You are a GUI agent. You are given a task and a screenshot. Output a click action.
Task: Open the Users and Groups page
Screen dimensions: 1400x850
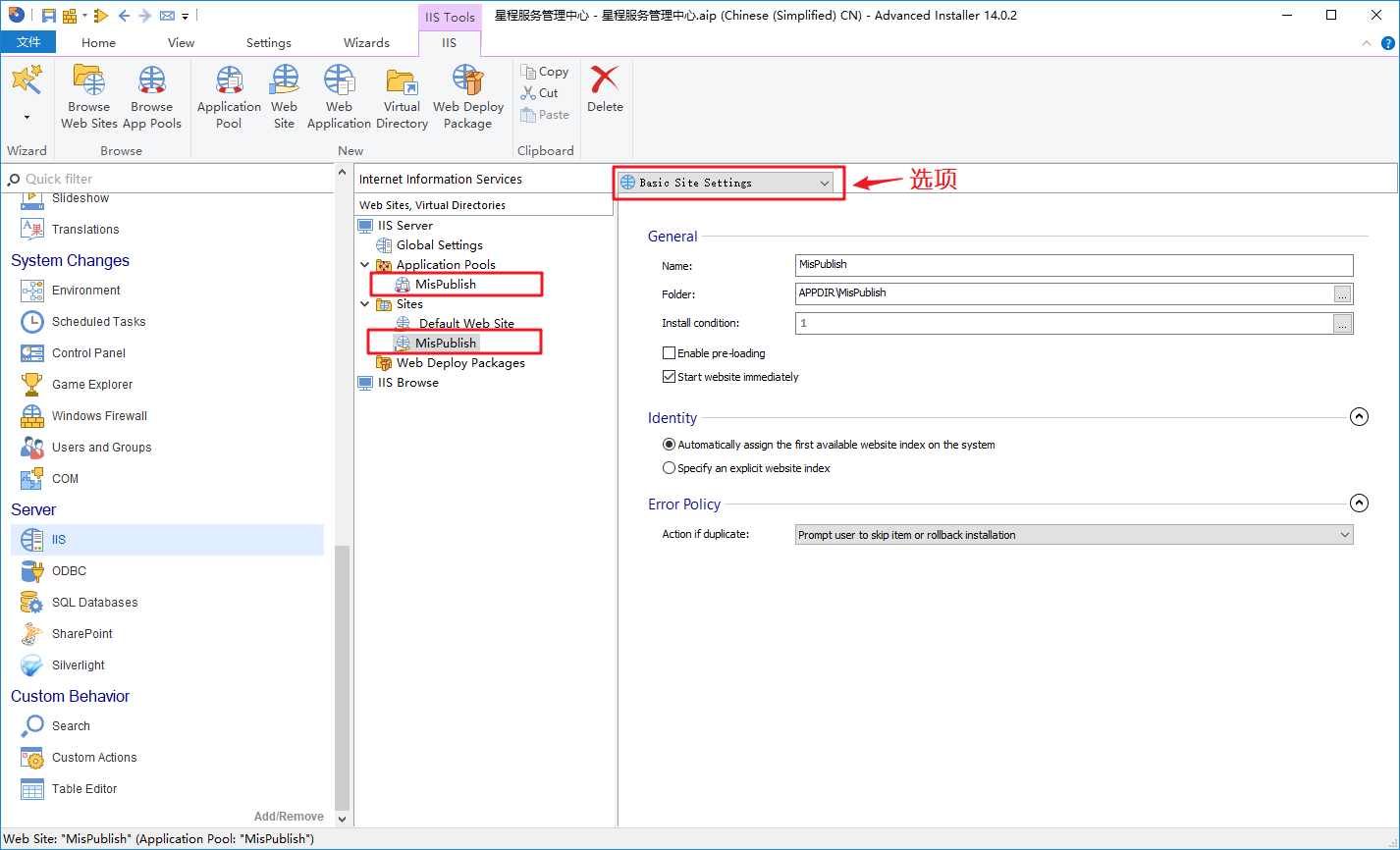click(86, 448)
